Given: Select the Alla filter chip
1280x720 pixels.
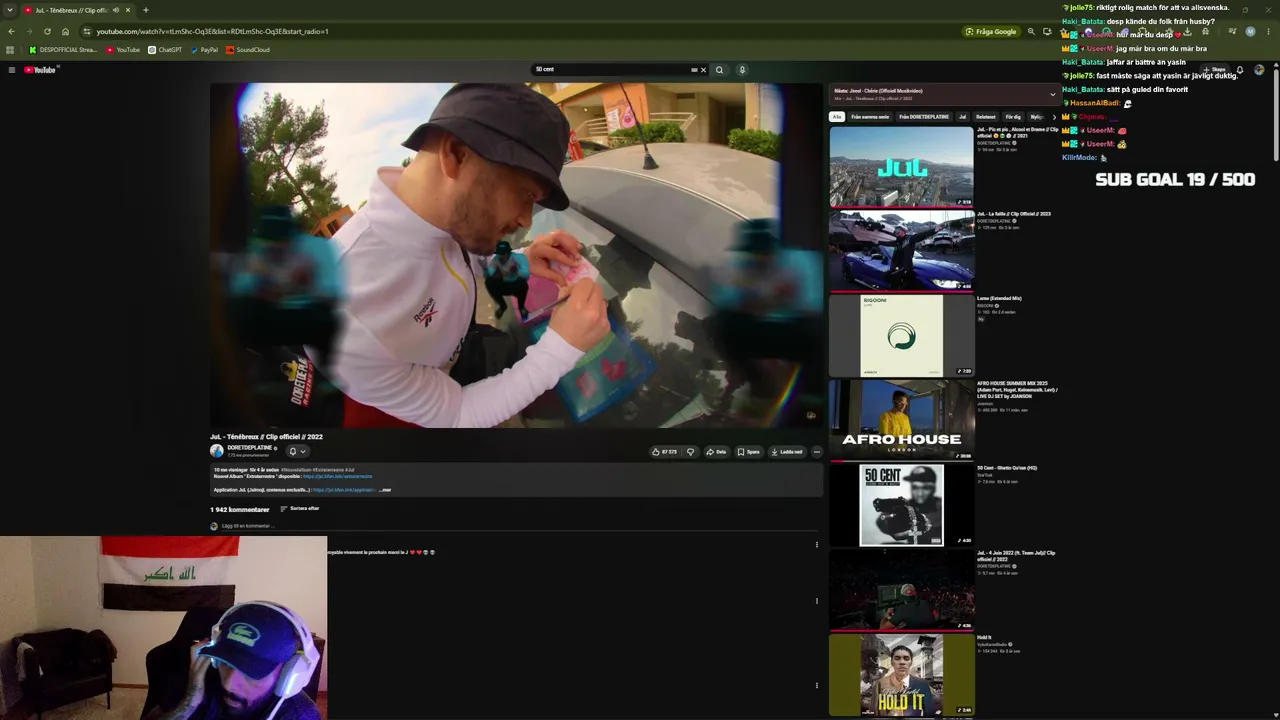Looking at the screenshot, I should 837,117.
